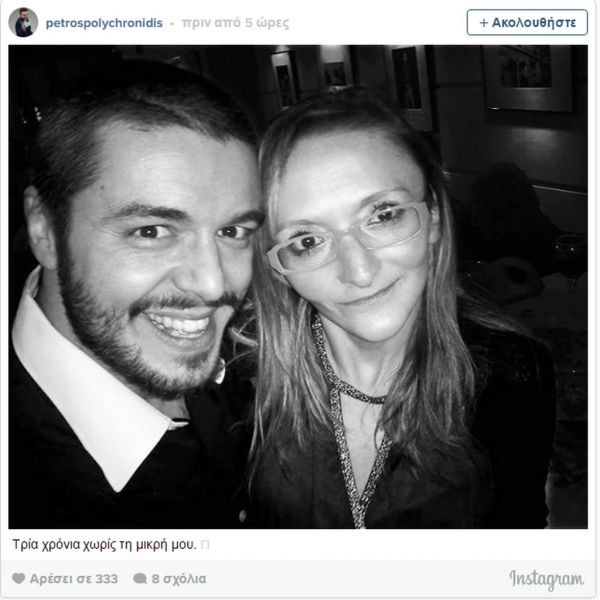Click the framed picture on background wall
Image resolution: width=600 pixels, height=600 pixels.
click(529, 78)
